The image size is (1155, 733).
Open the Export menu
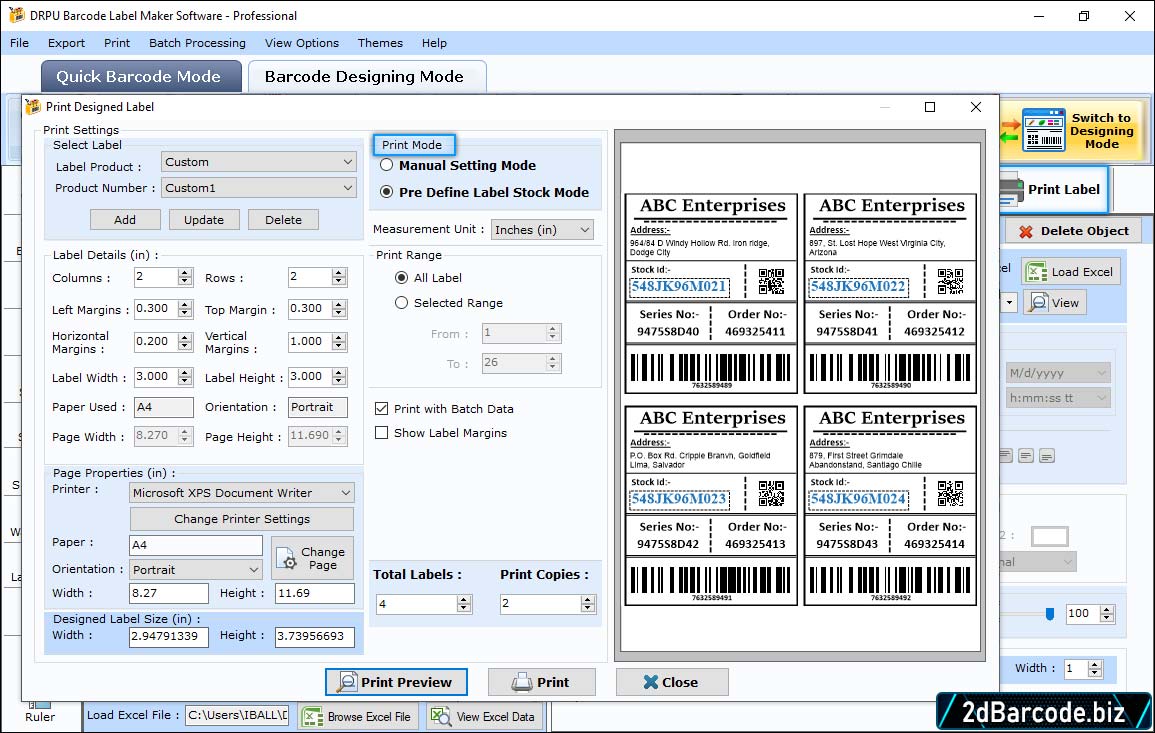point(66,43)
